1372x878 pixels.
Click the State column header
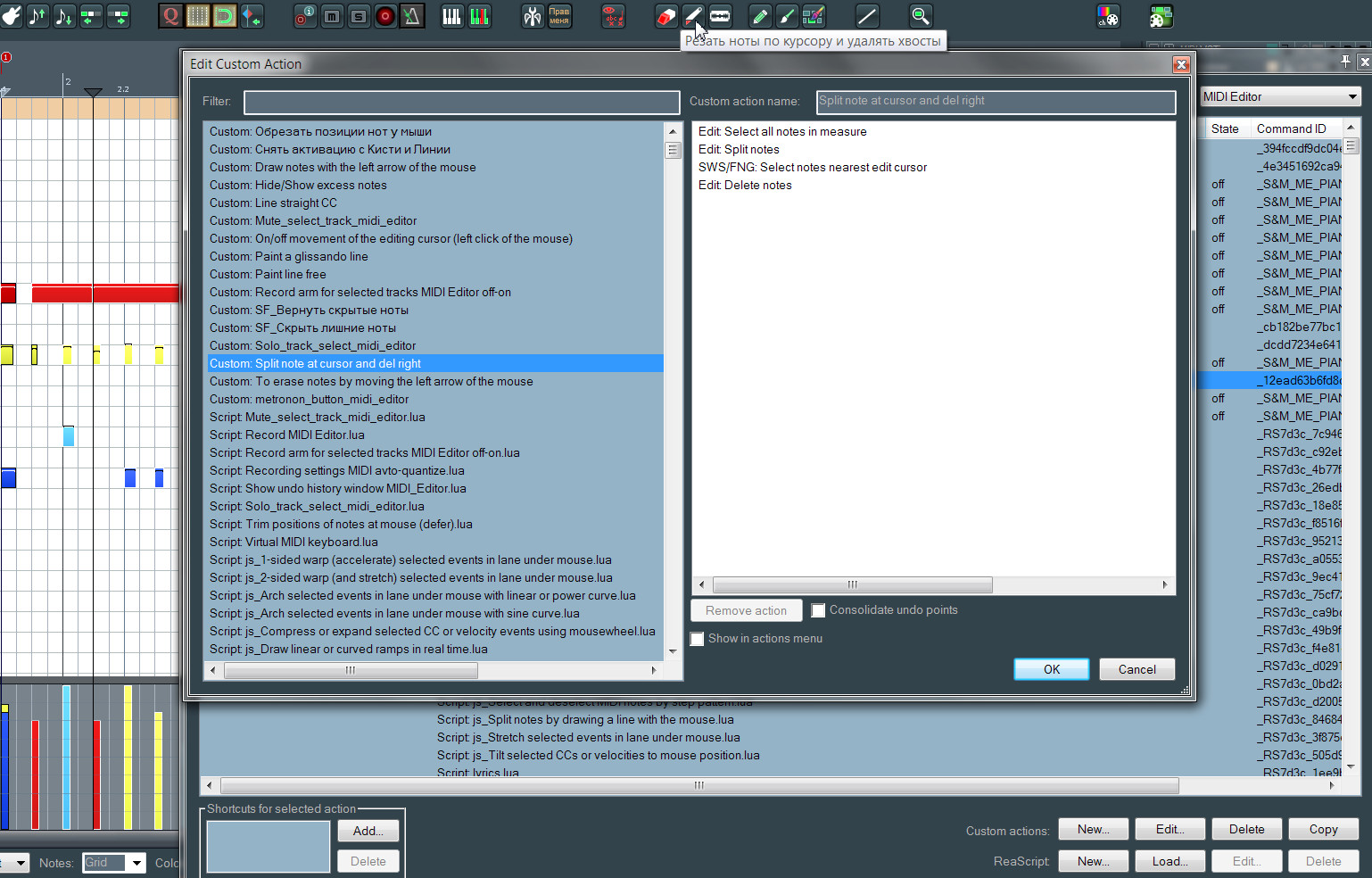1225,128
